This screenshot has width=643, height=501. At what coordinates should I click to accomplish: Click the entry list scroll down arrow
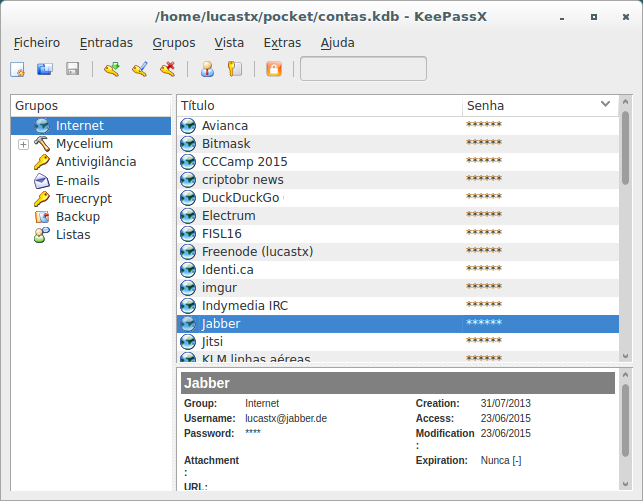[x=625, y=356]
